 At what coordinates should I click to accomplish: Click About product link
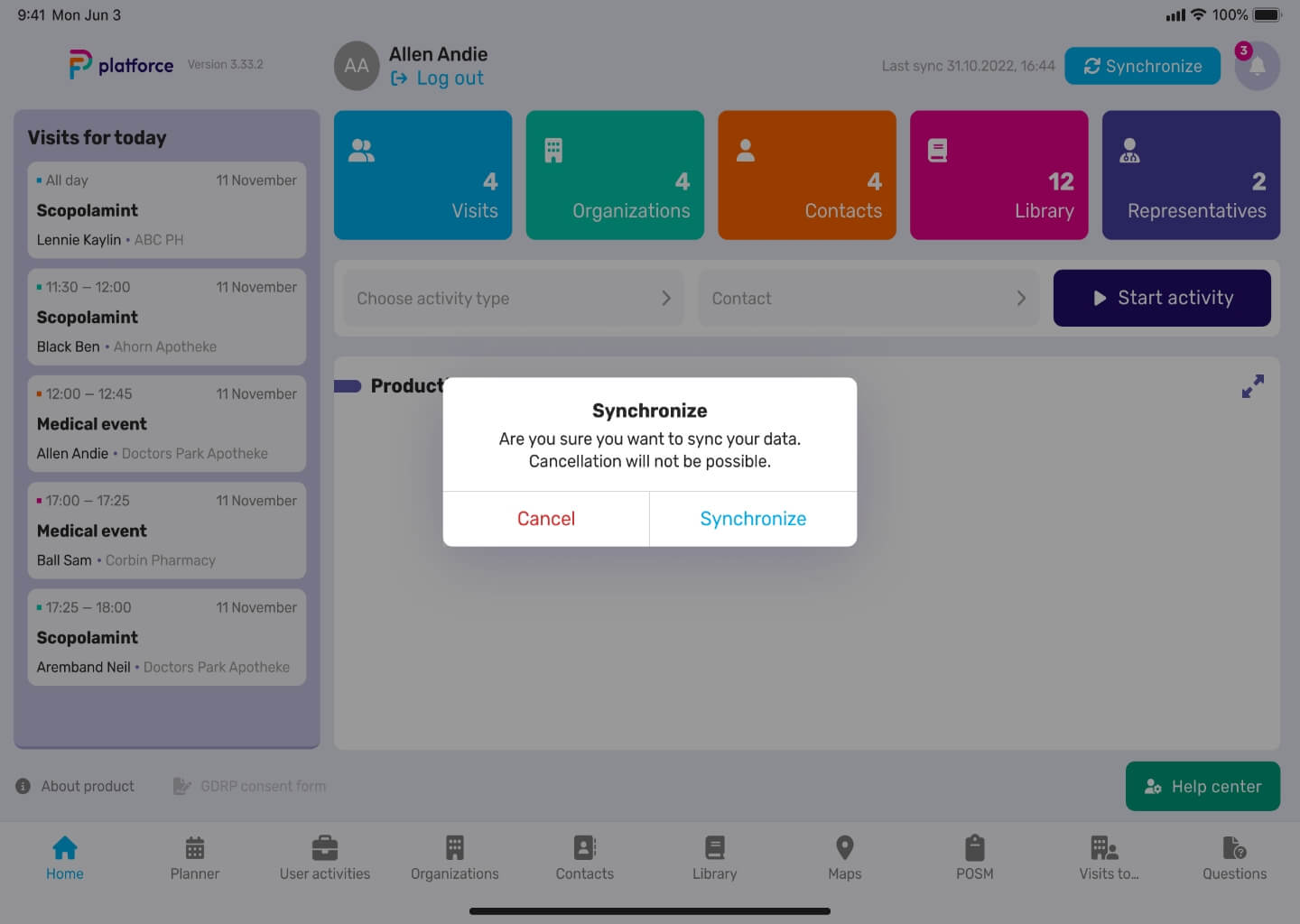(75, 786)
